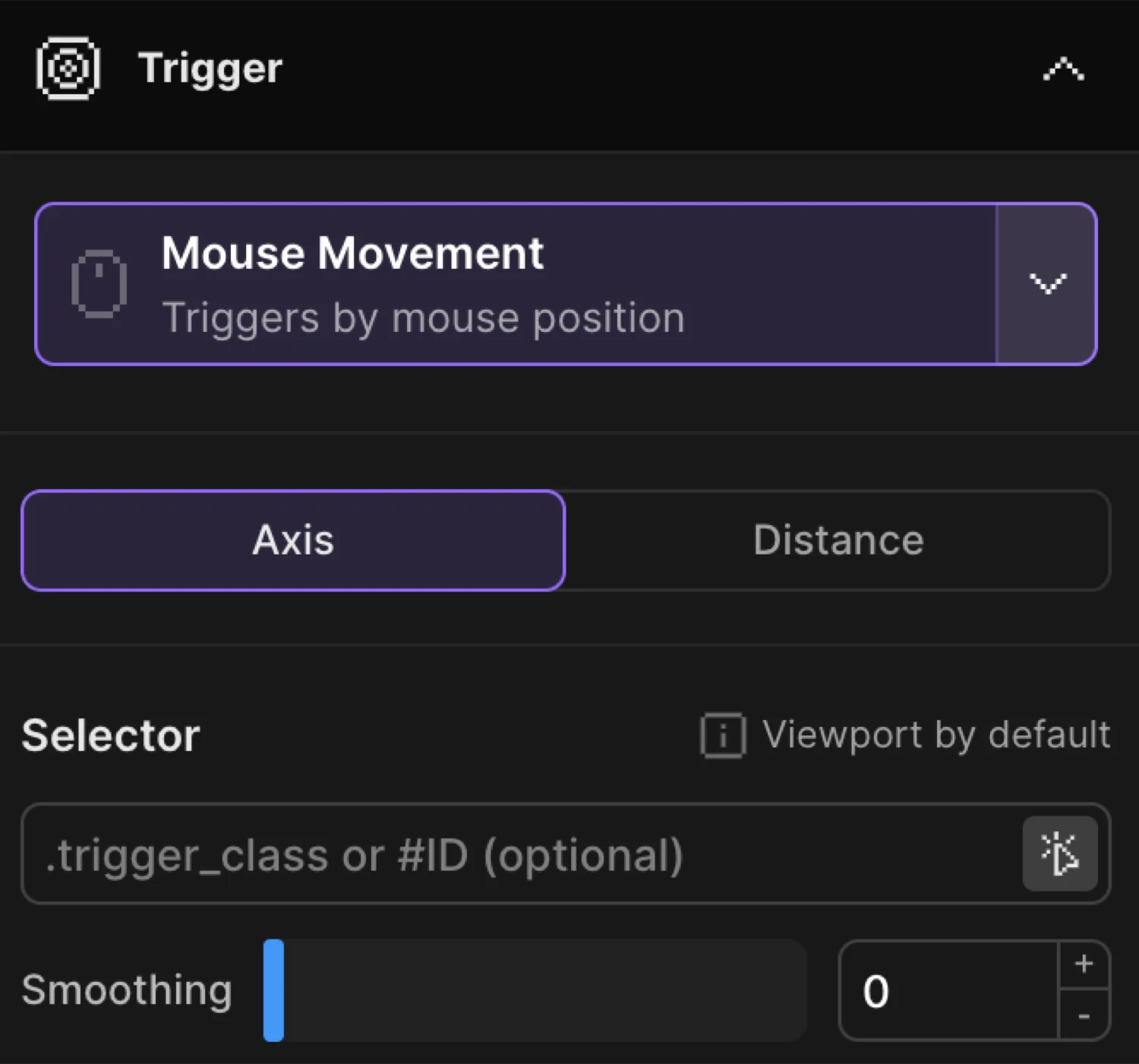Decrease Smoothing with the minus stepper
Viewport: 1139px width, 1064px height.
[x=1084, y=1018]
